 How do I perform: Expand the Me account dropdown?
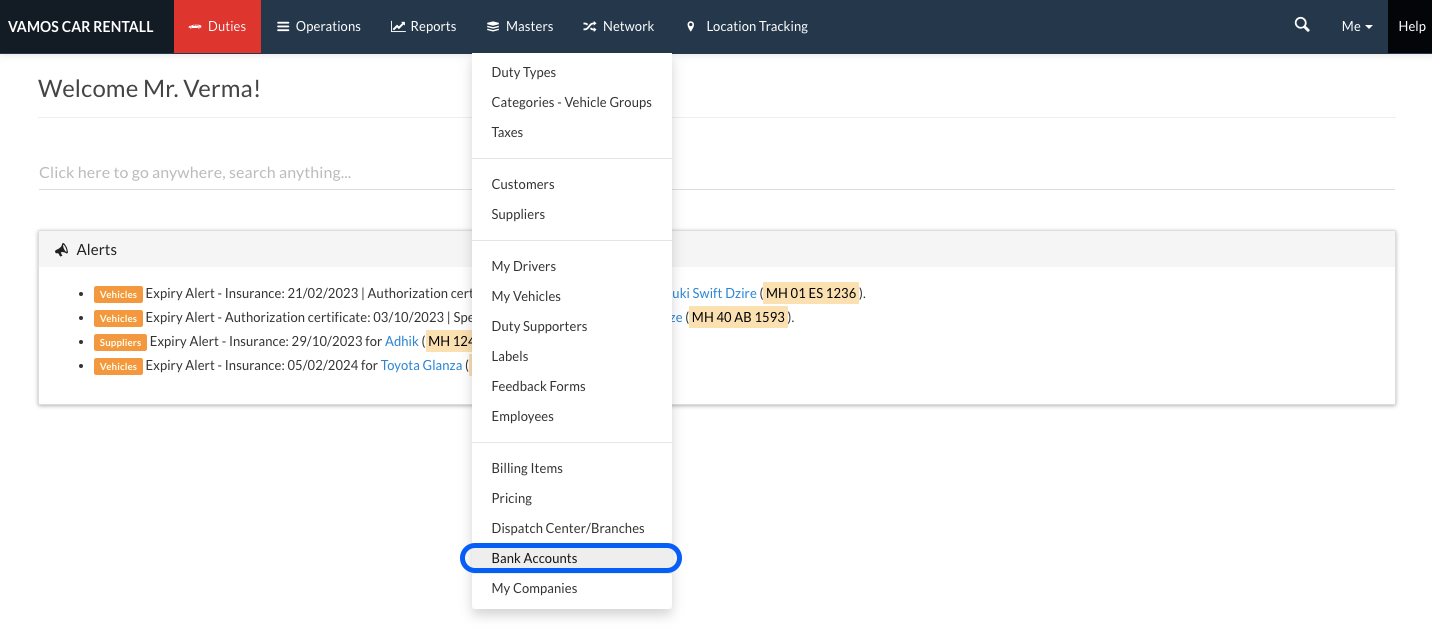pyautogui.click(x=1356, y=27)
